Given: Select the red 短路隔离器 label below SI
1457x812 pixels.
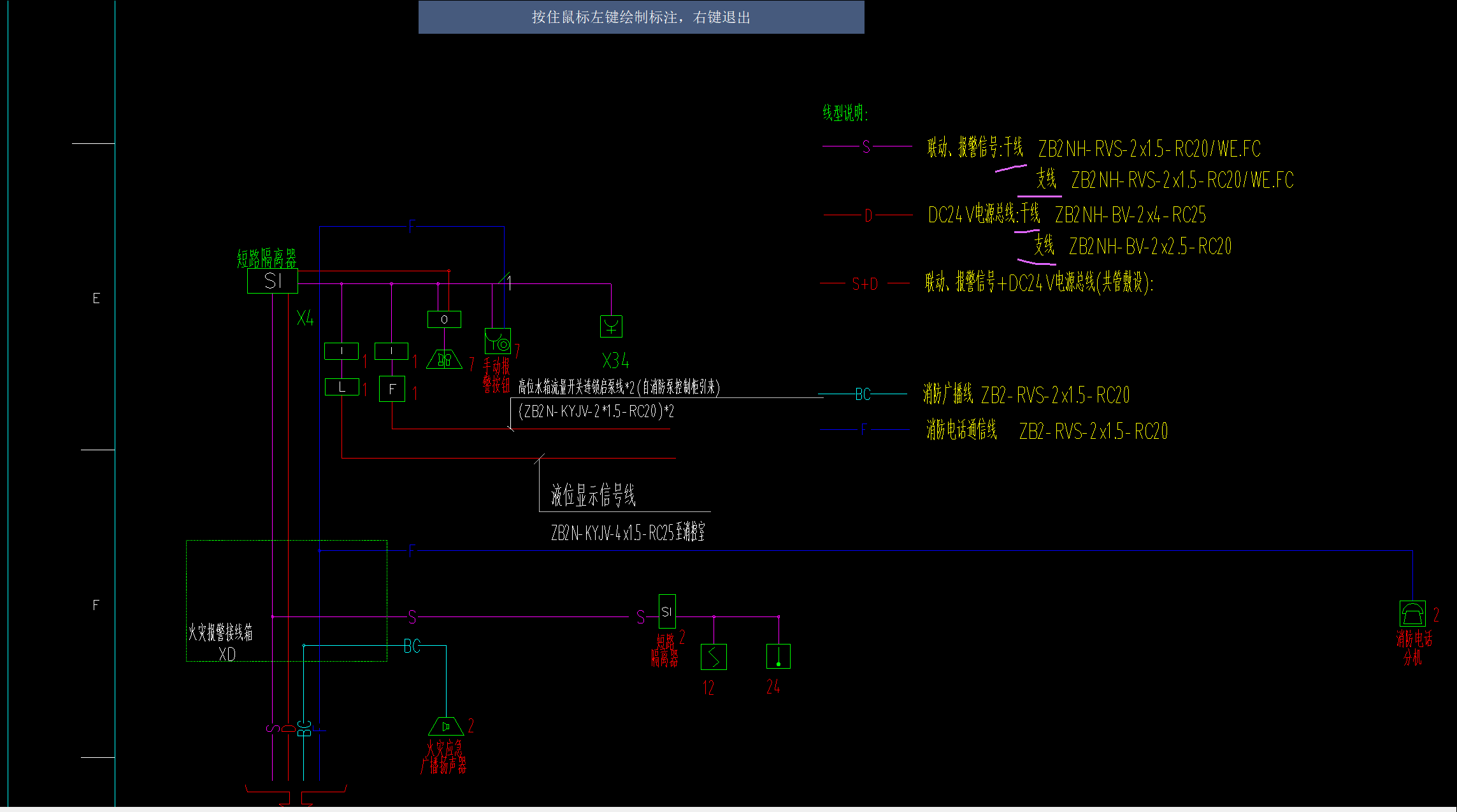Looking at the screenshot, I should click(x=665, y=650).
